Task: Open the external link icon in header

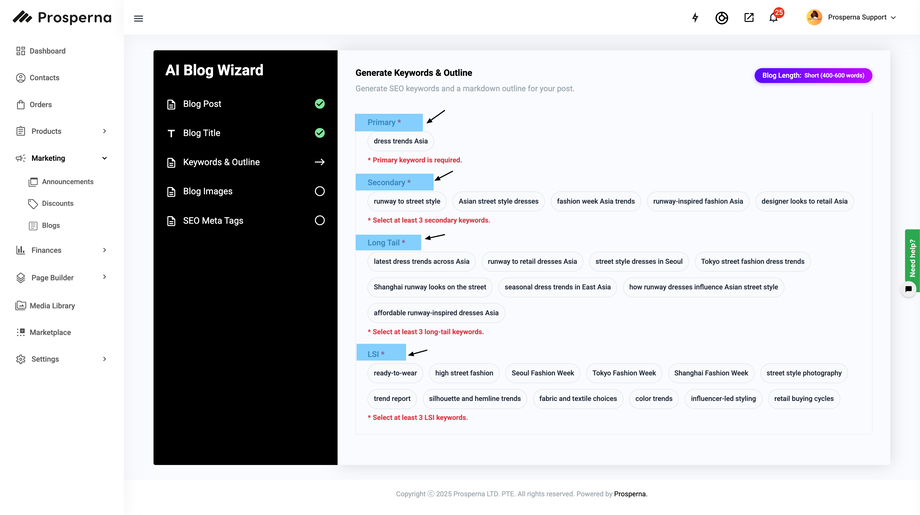Action: [749, 18]
